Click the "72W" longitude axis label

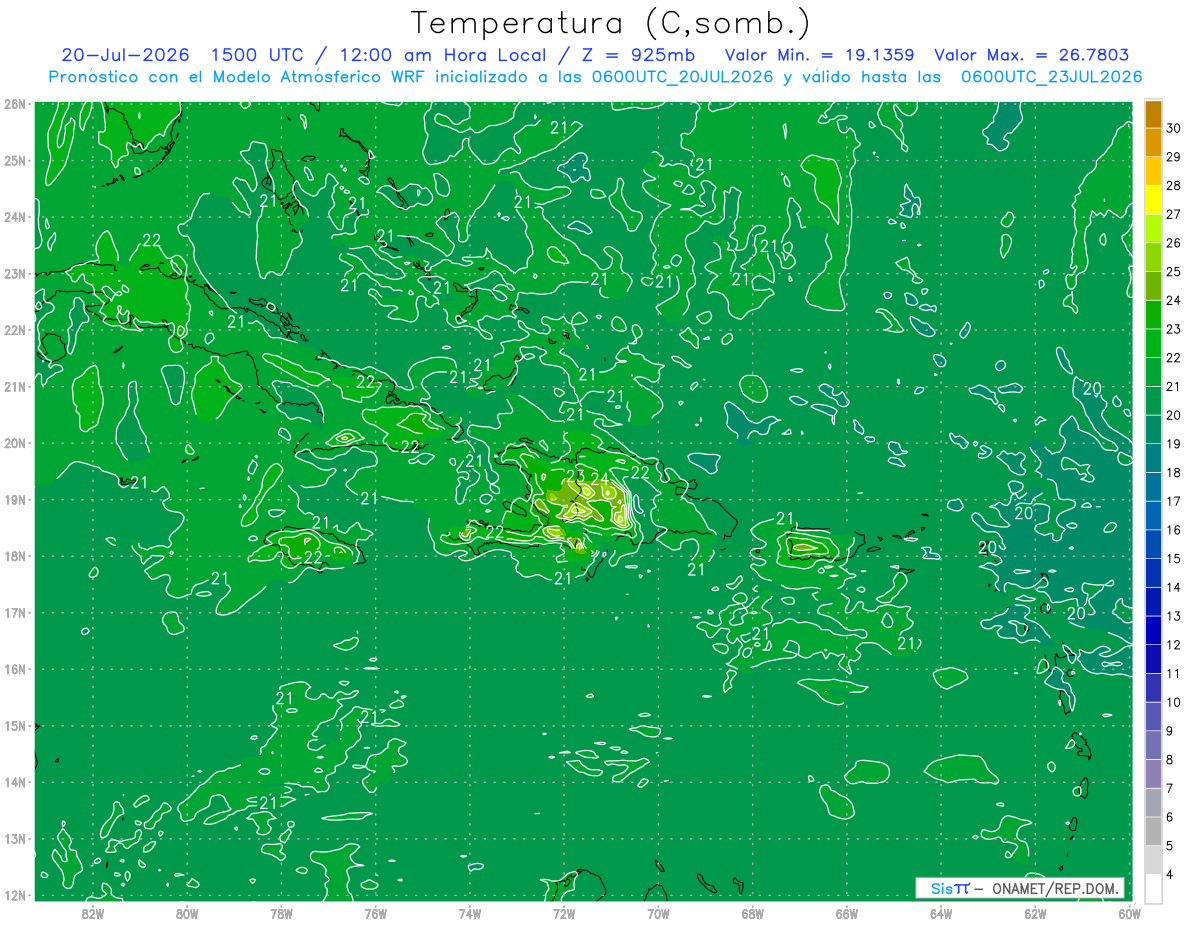(564, 913)
